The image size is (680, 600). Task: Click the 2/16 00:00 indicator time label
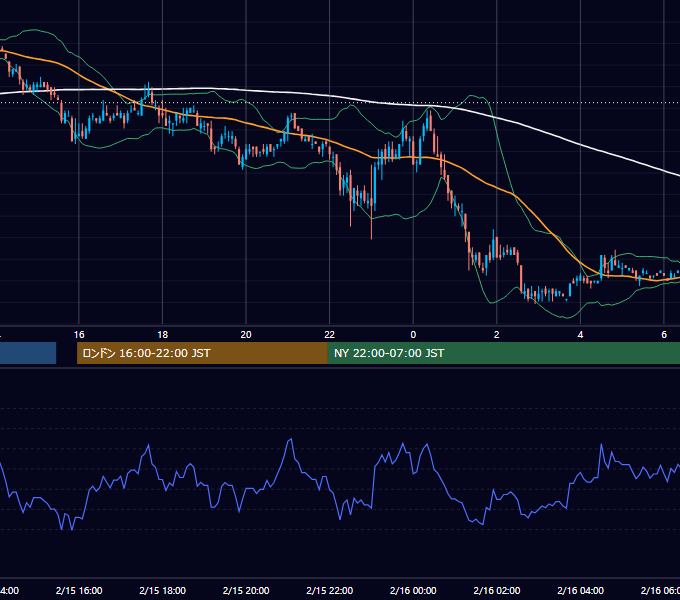pyautogui.click(x=413, y=590)
